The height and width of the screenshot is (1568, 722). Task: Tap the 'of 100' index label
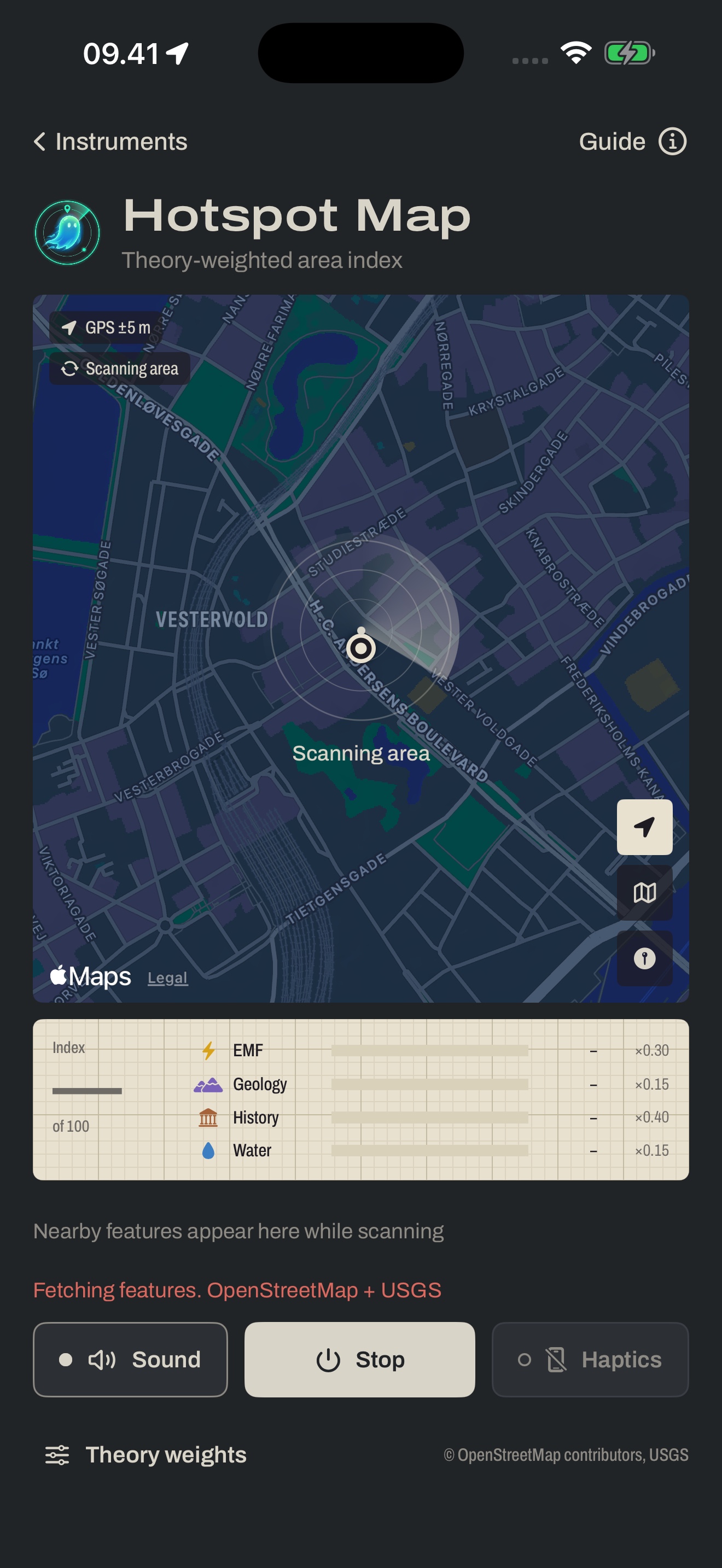[71, 1126]
